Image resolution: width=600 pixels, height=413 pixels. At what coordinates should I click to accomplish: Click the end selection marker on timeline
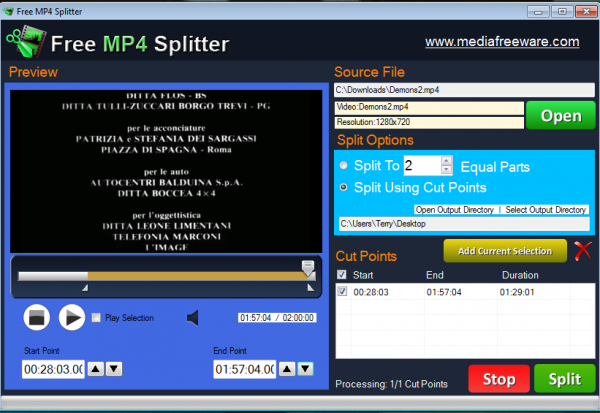click(x=310, y=287)
